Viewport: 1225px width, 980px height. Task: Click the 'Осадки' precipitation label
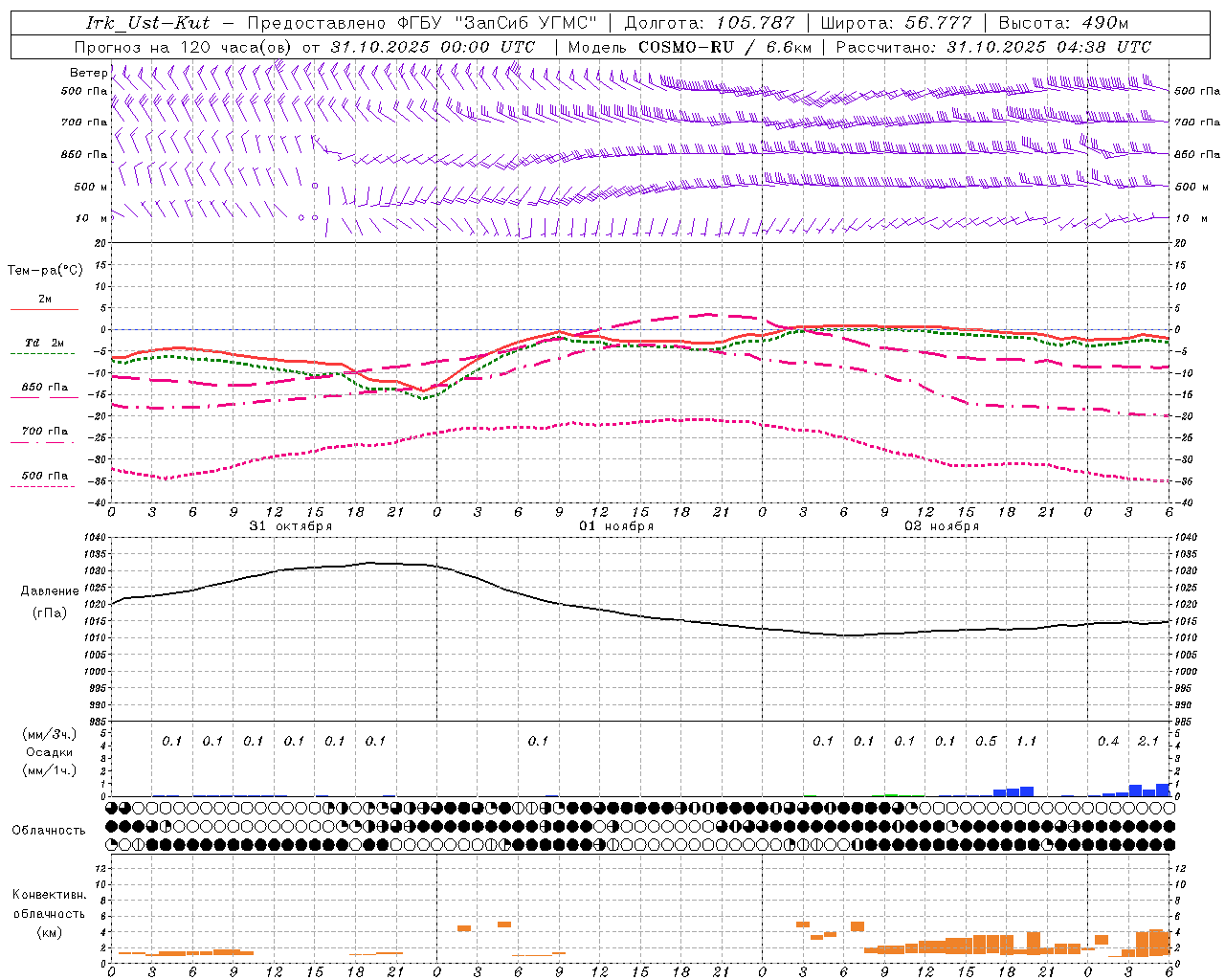coord(49,752)
